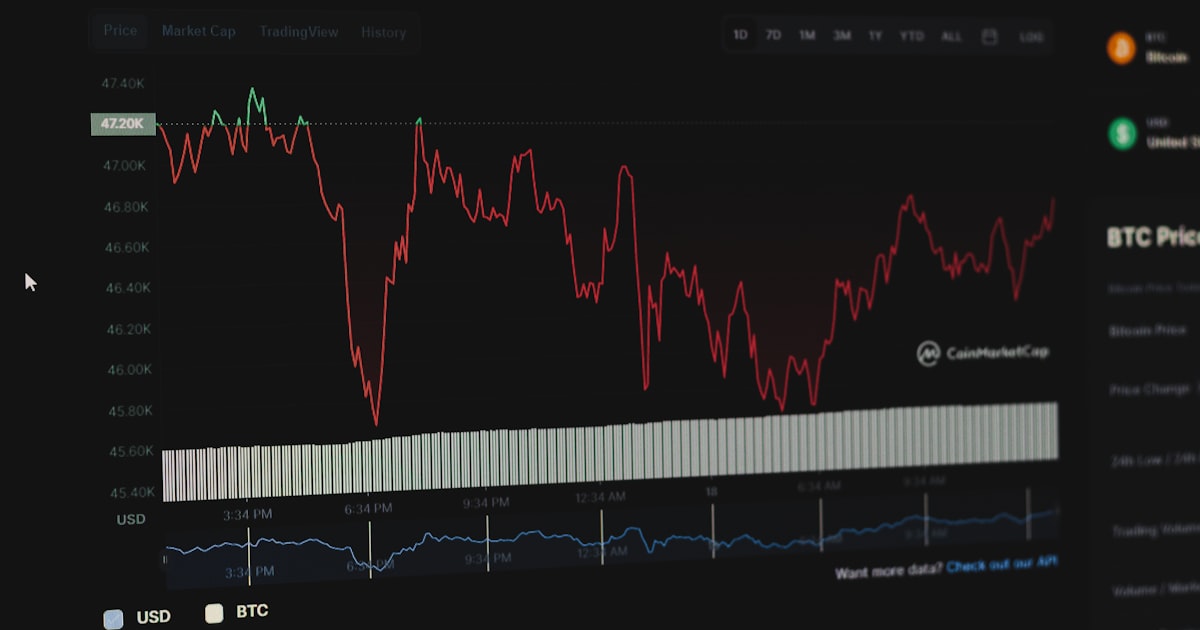
Task: Open the calendar date range picker
Action: (989, 36)
